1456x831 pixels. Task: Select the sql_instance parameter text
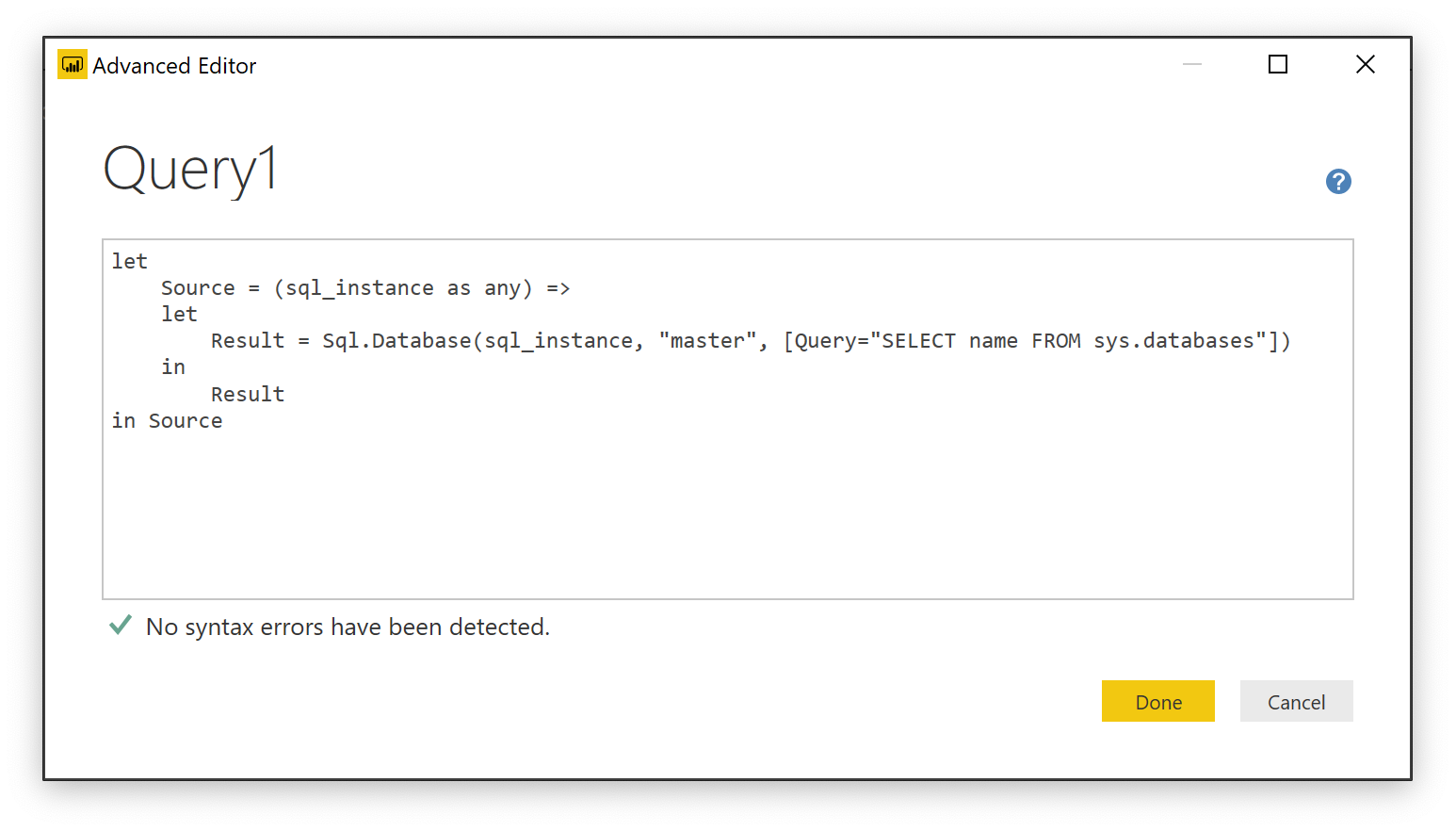click(358, 287)
